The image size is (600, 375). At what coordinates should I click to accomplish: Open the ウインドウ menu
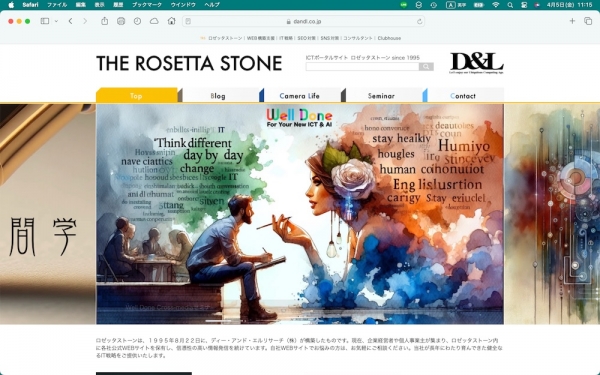point(183,5)
